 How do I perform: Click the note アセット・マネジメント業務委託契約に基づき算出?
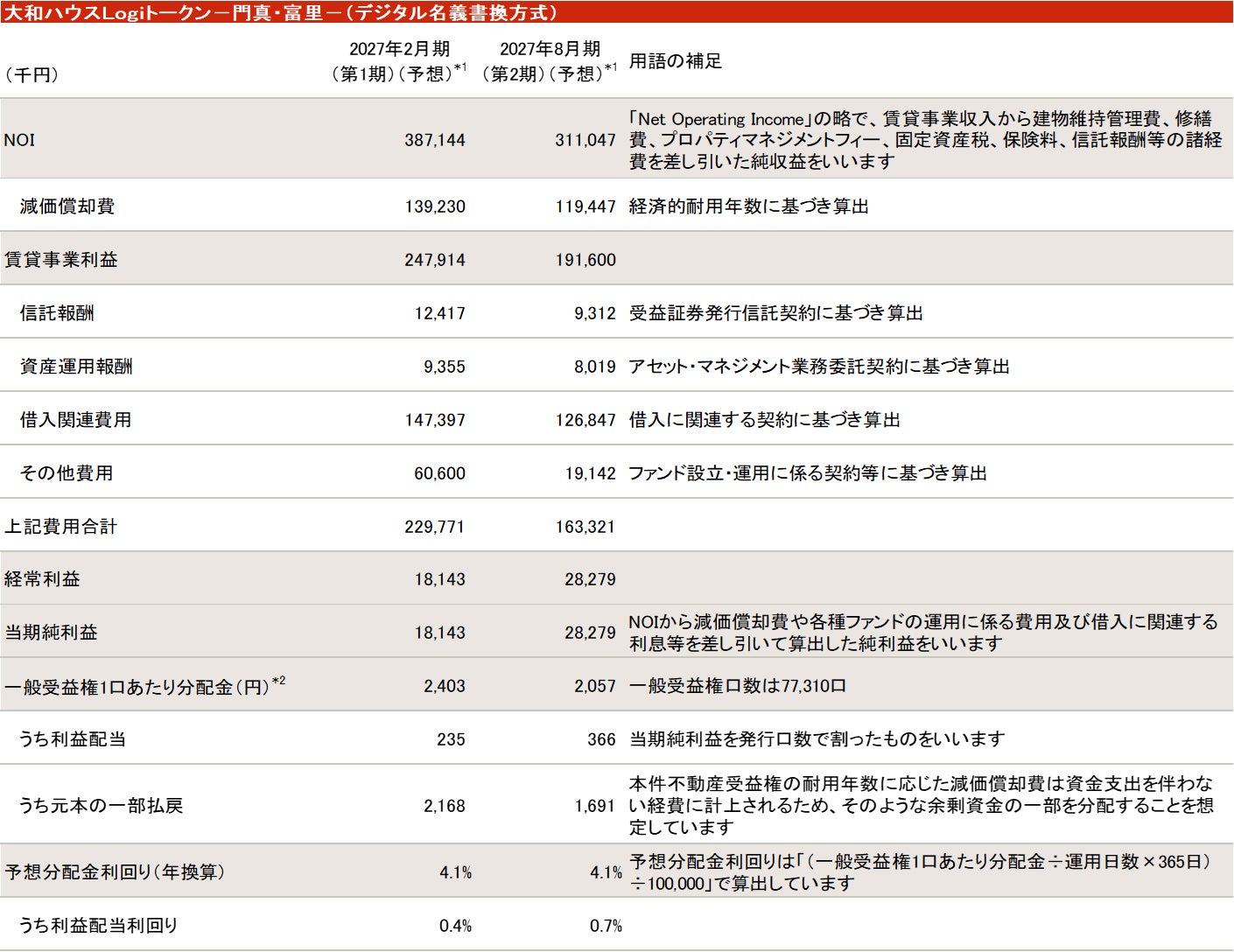pyautogui.click(x=819, y=367)
